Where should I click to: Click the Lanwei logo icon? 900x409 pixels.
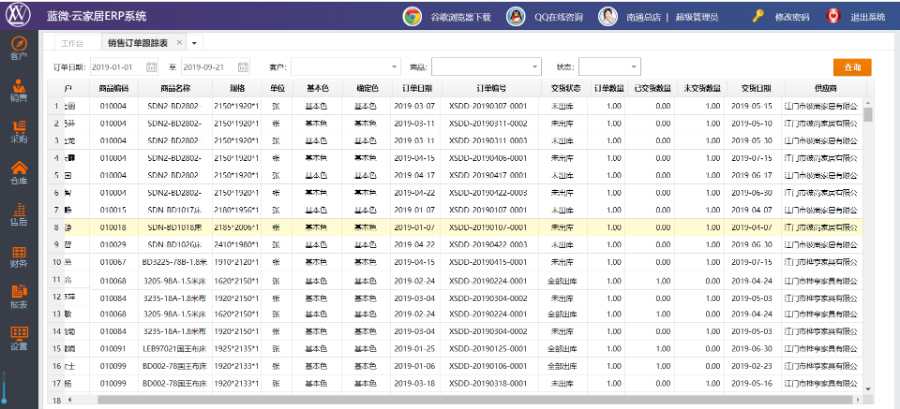[18, 15]
